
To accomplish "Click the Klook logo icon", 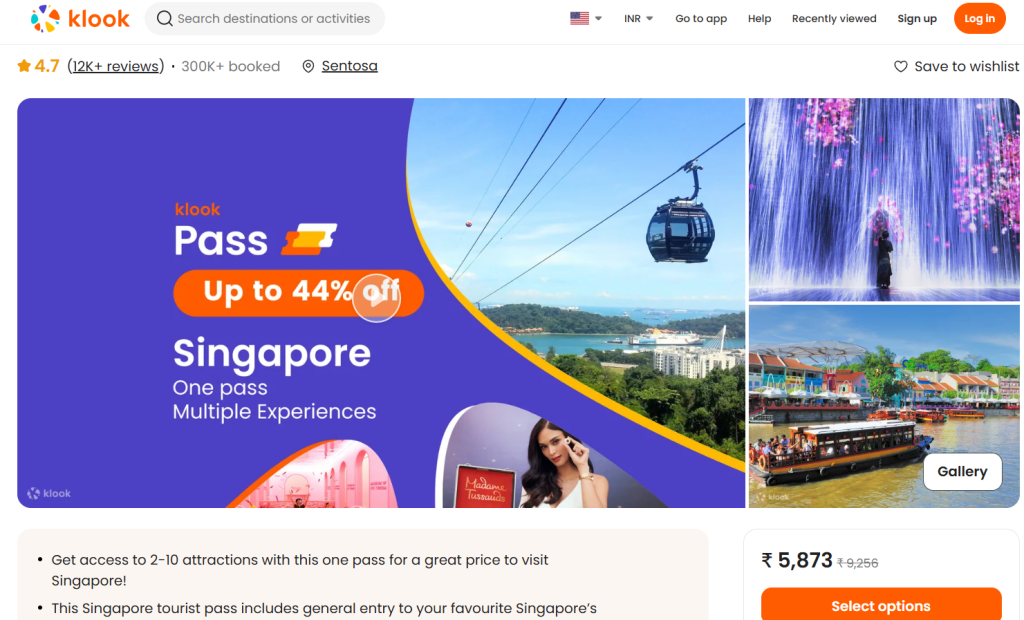I will [x=45, y=19].
